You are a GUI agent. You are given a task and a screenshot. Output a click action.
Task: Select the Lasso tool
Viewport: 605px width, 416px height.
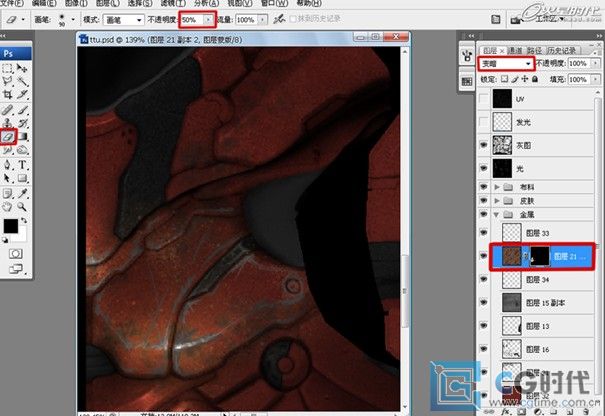click(x=7, y=81)
